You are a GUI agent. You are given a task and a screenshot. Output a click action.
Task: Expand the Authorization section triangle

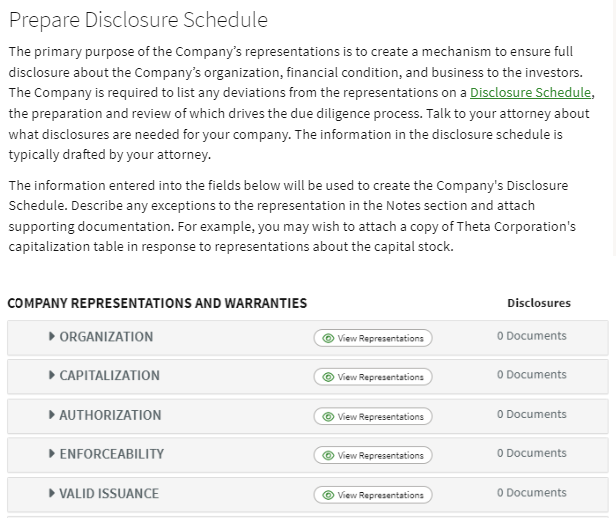click(x=51, y=415)
